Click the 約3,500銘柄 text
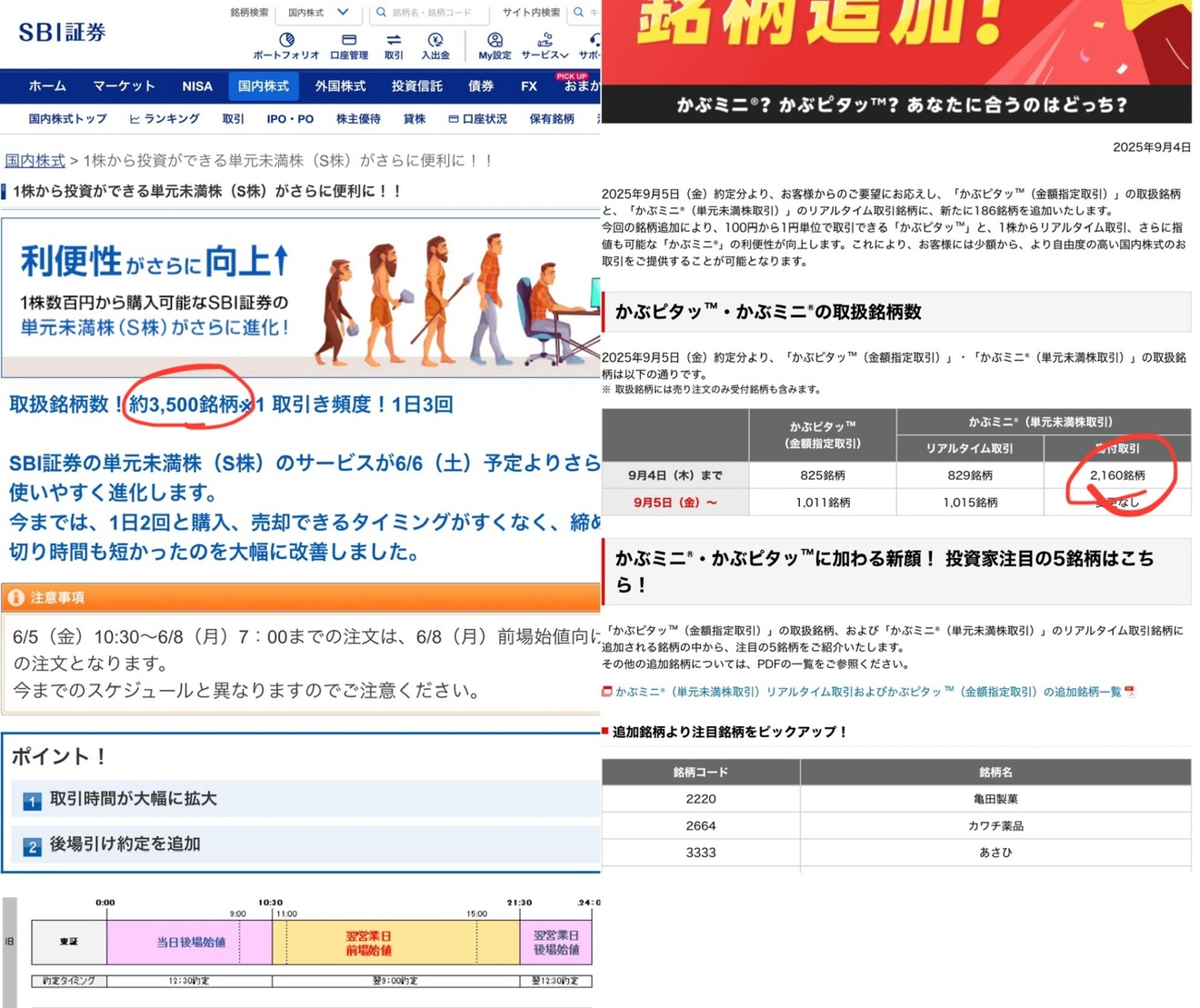The height and width of the screenshot is (1008, 1200). 184,404
